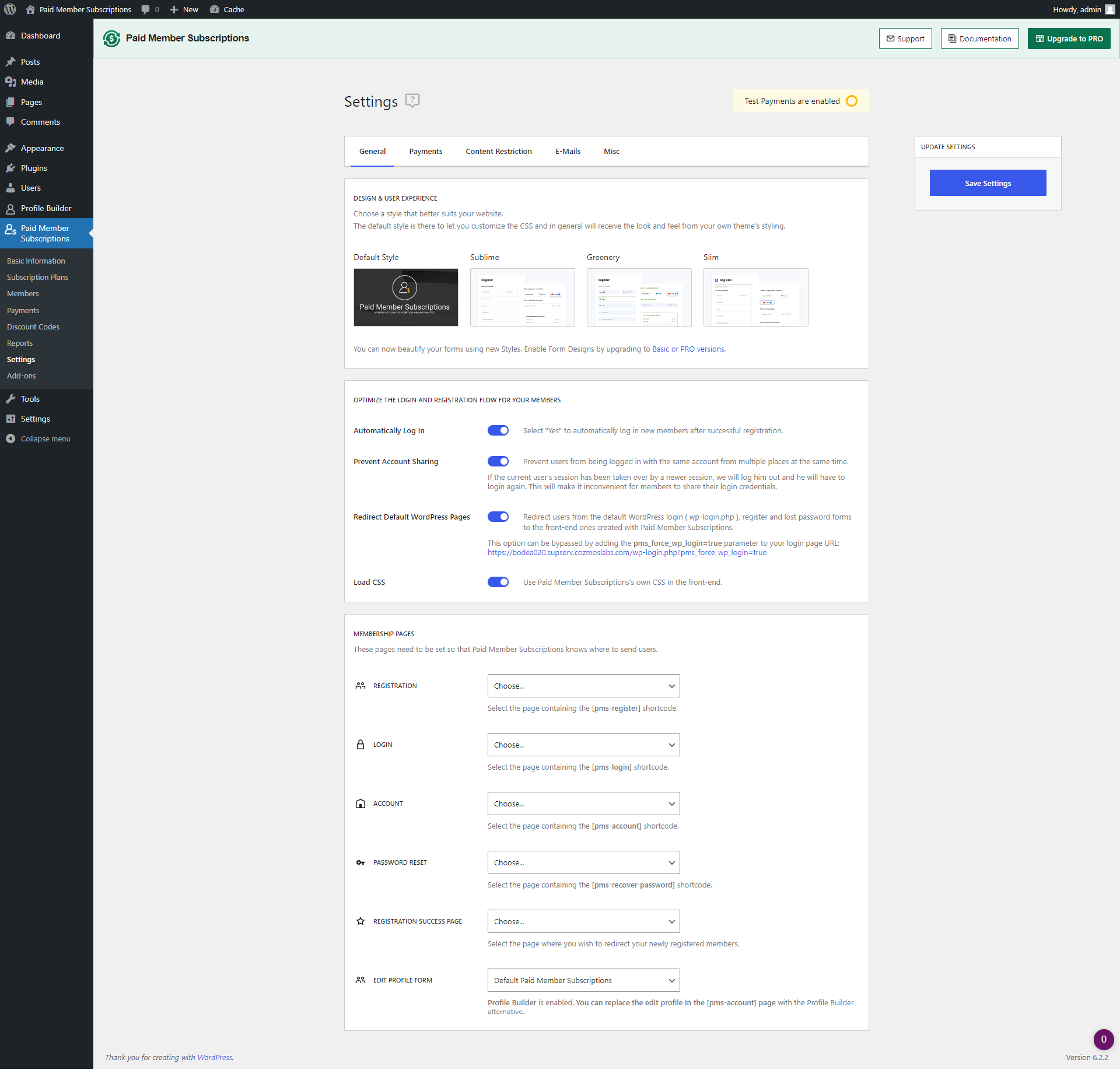Open the Edit Profile Form dropdown
This screenshot has height=1070, width=1120.
584,980
